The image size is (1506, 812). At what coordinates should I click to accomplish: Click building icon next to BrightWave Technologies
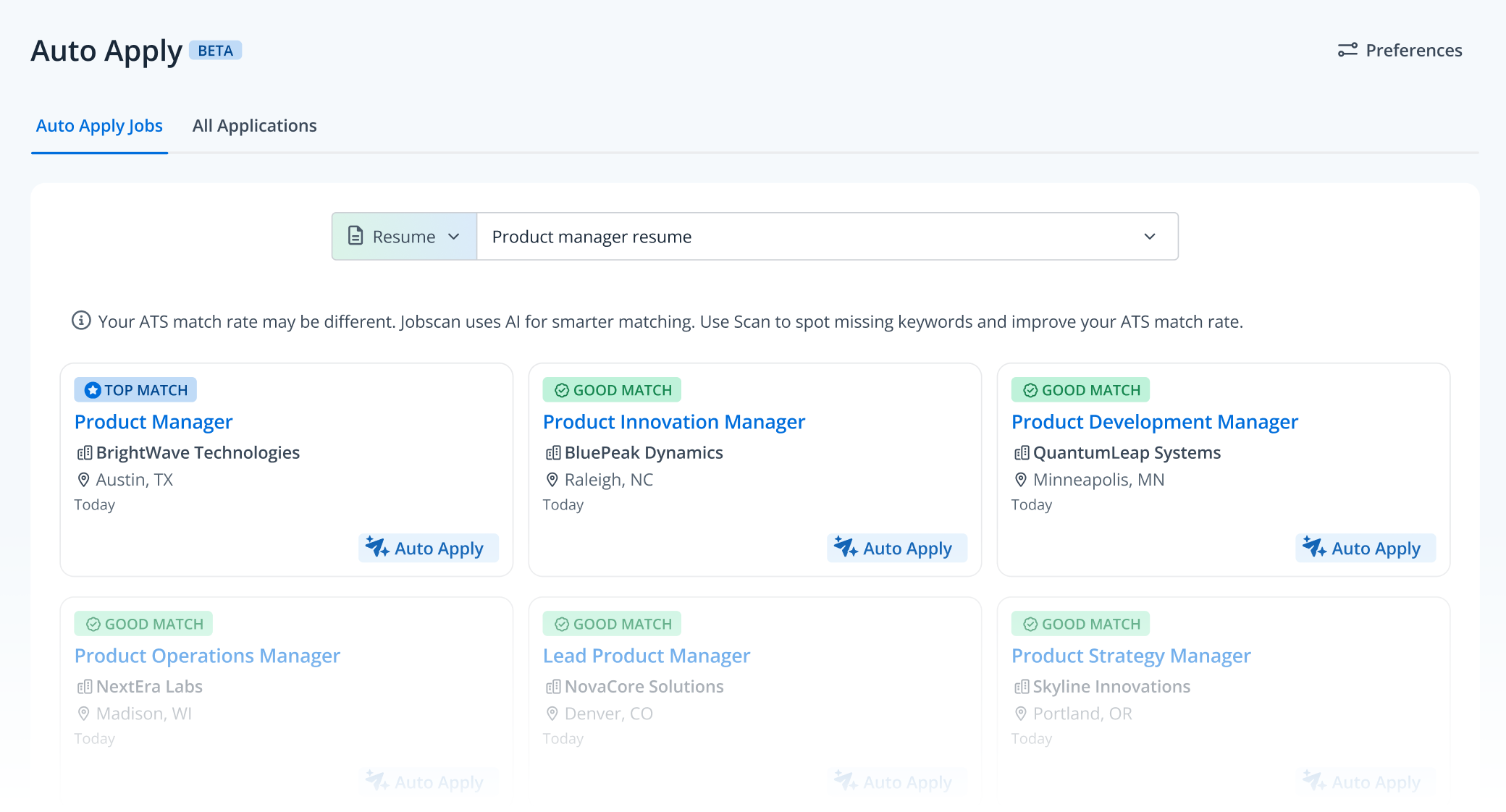click(85, 453)
